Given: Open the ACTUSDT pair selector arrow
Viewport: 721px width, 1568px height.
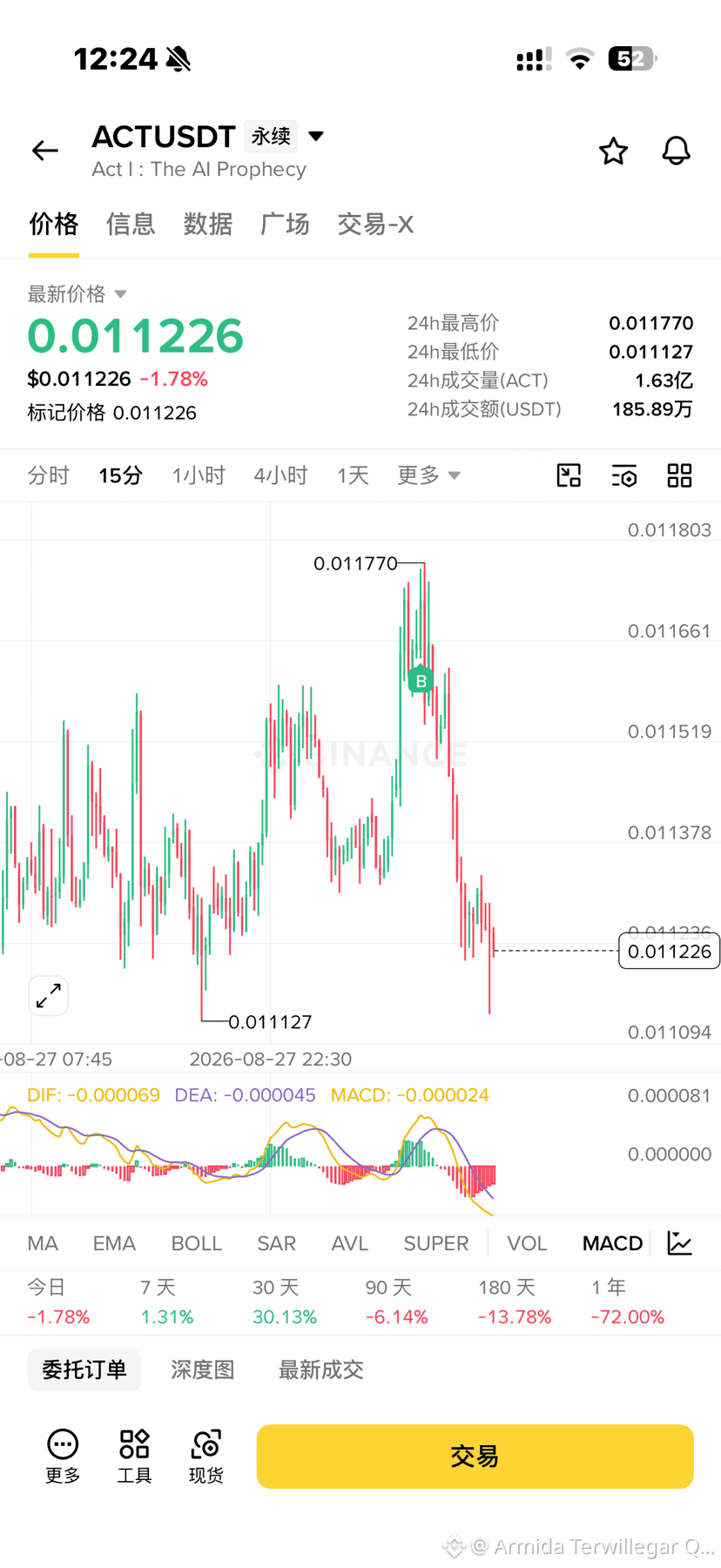Looking at the screenshot, I should coord(316,136).
